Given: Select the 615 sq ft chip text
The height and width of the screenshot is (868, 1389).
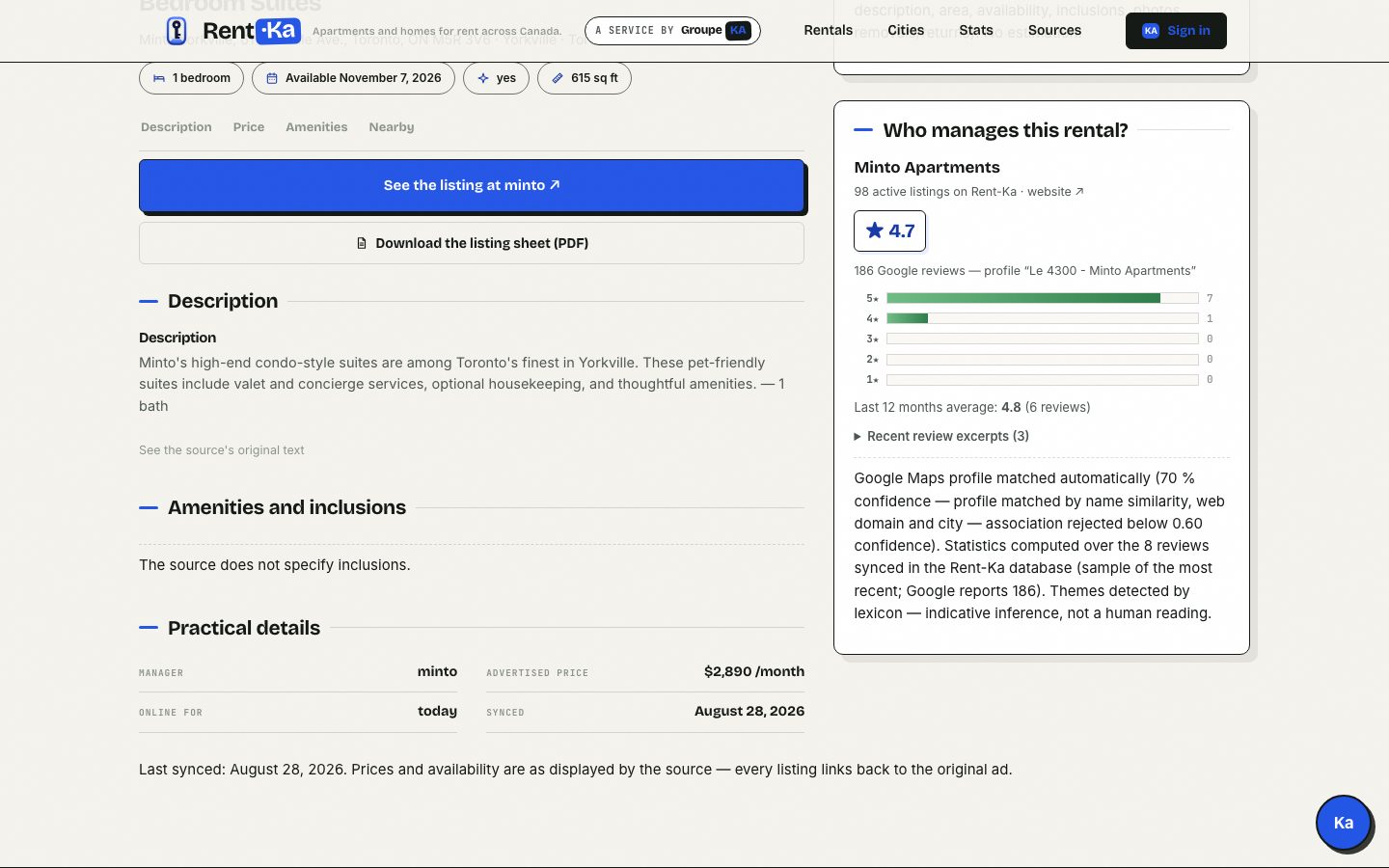Looking at the screenshot, I should [x=594, y=78].
